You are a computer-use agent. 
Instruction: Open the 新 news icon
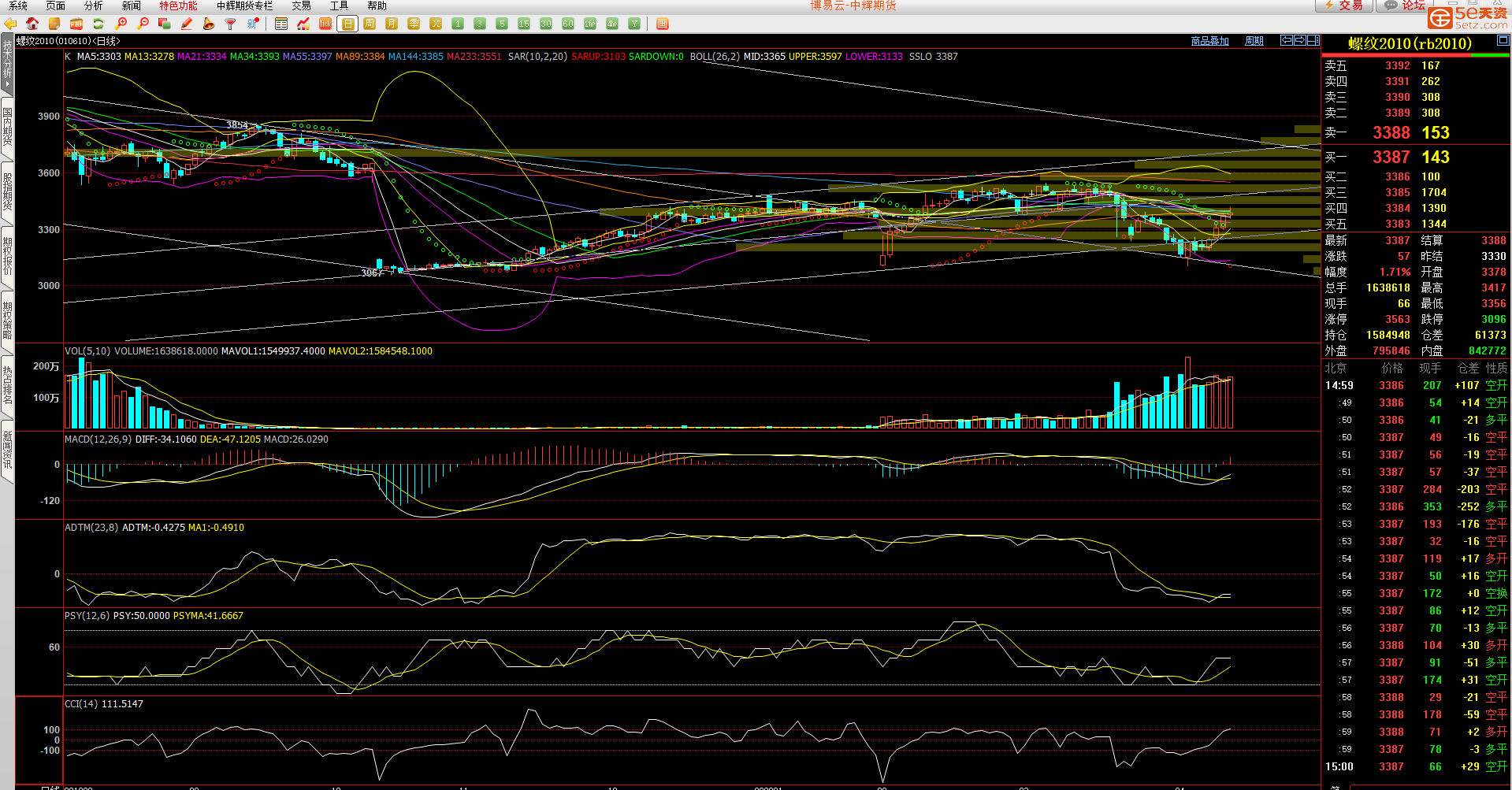click(253, 24)
